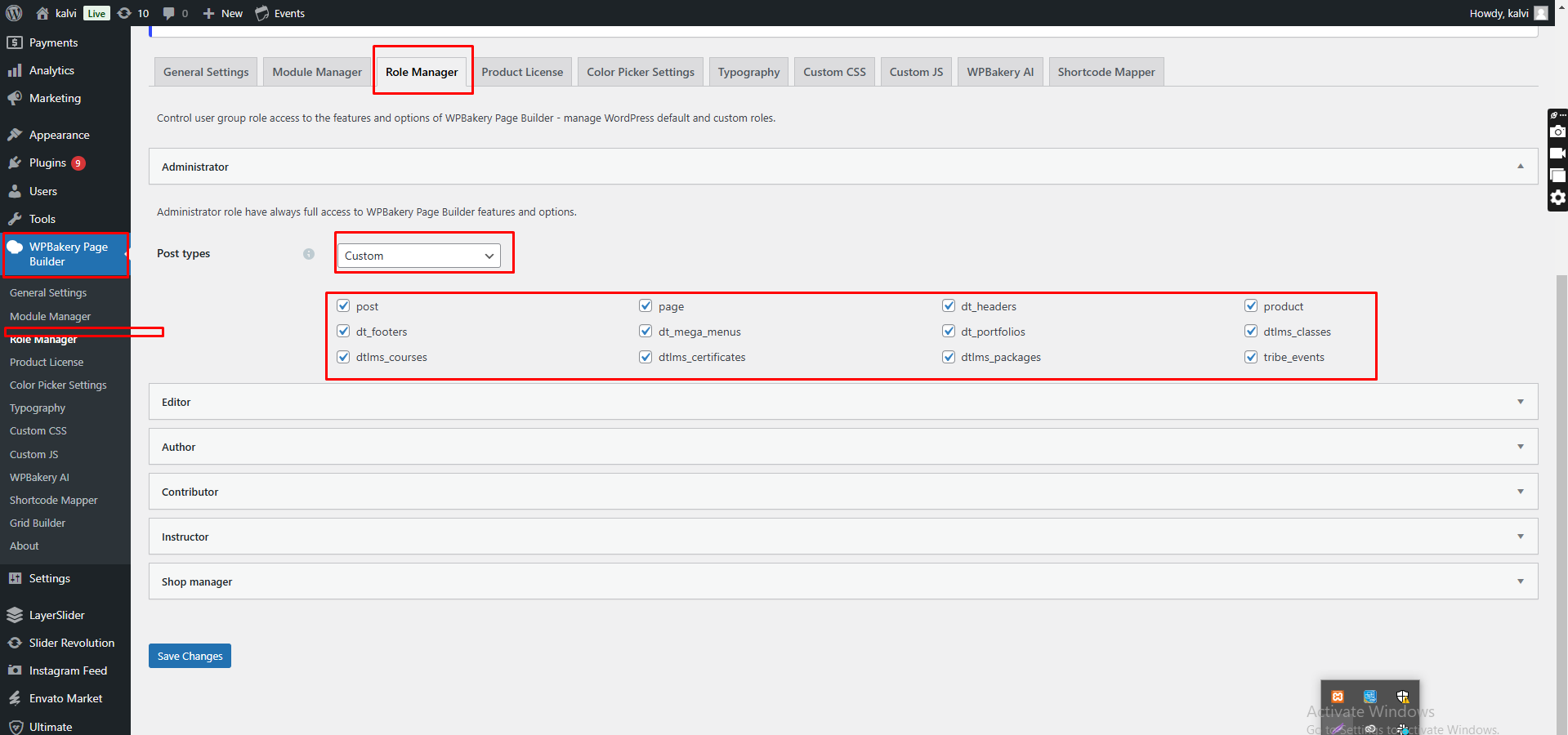This screenshot has height=735, width=1568.
Task: Open the Custom CSS tab
Action: (834, 72)
